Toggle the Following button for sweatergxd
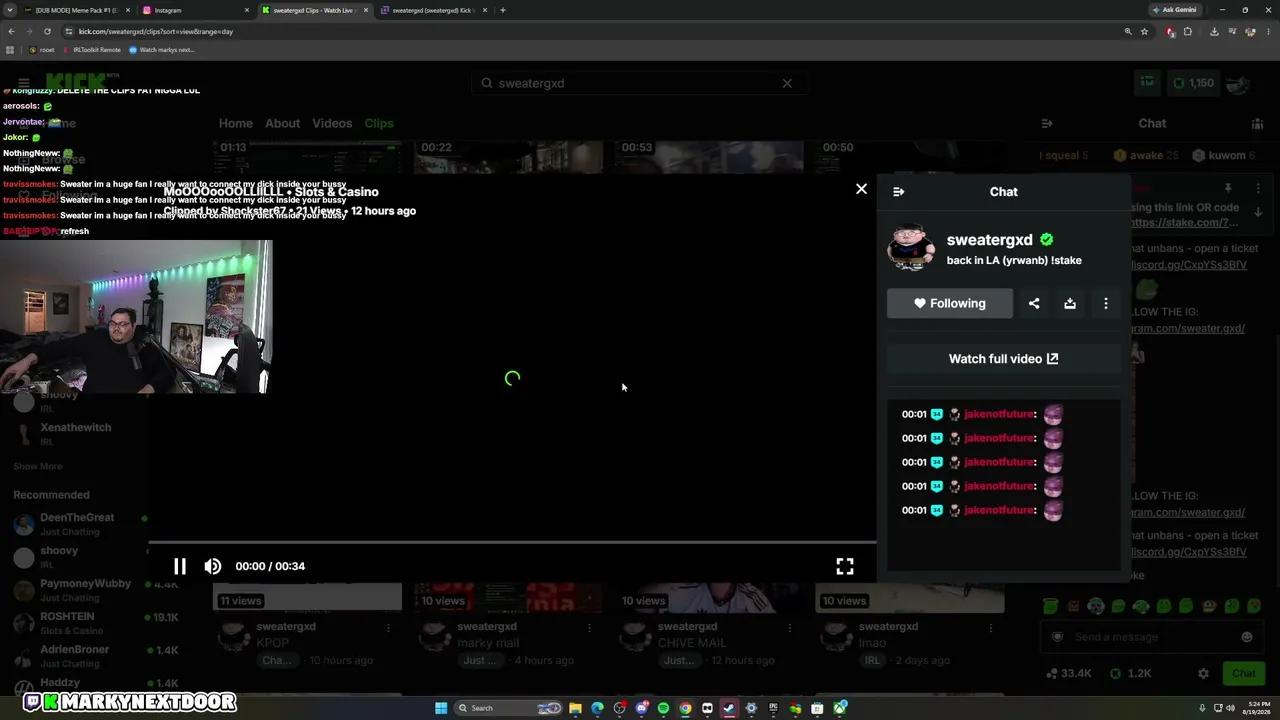This screenshot has height=720, width=1280. [949, 303]
